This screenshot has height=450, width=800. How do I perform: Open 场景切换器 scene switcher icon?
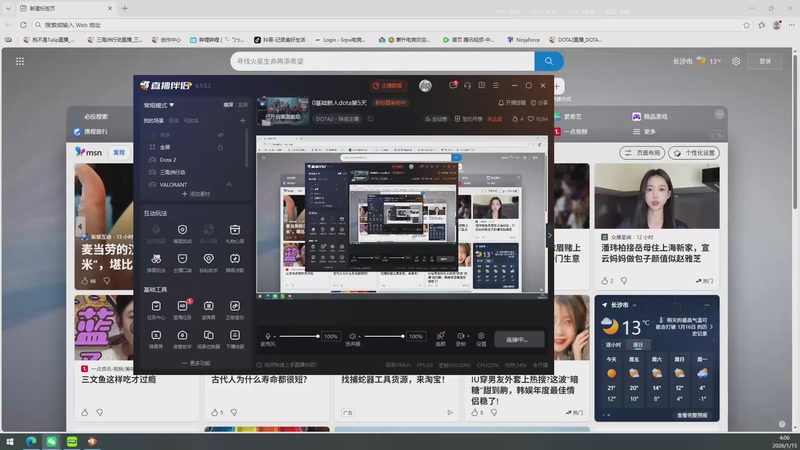(x=208, y=335)
